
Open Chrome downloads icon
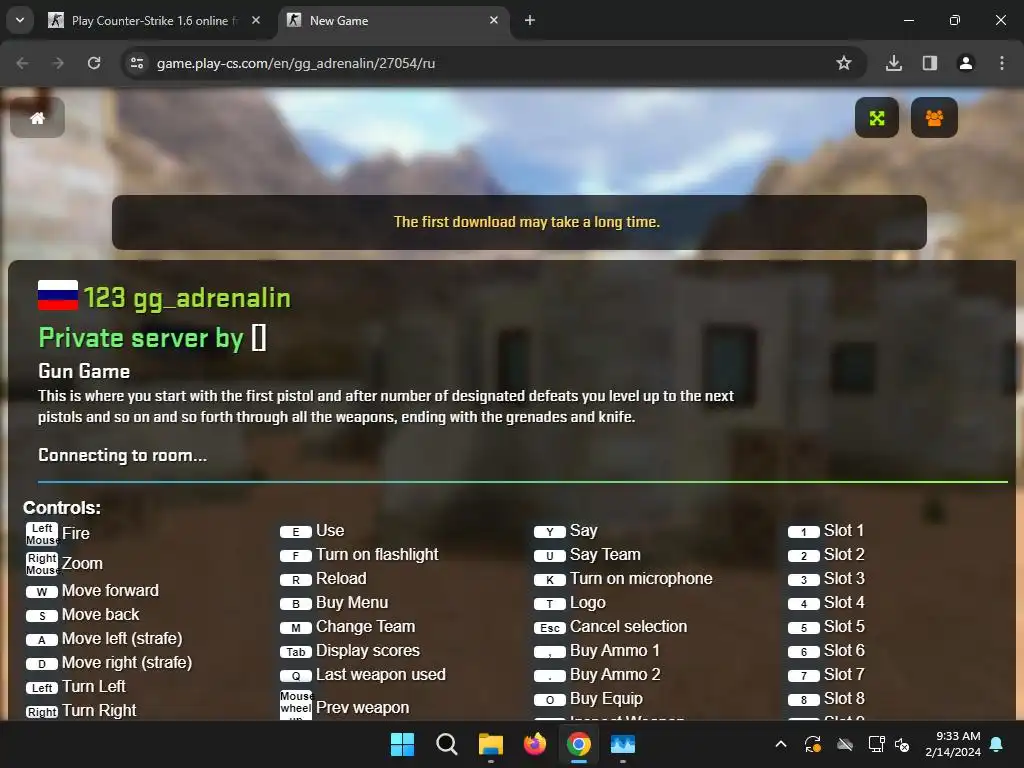tap(893, 63)
